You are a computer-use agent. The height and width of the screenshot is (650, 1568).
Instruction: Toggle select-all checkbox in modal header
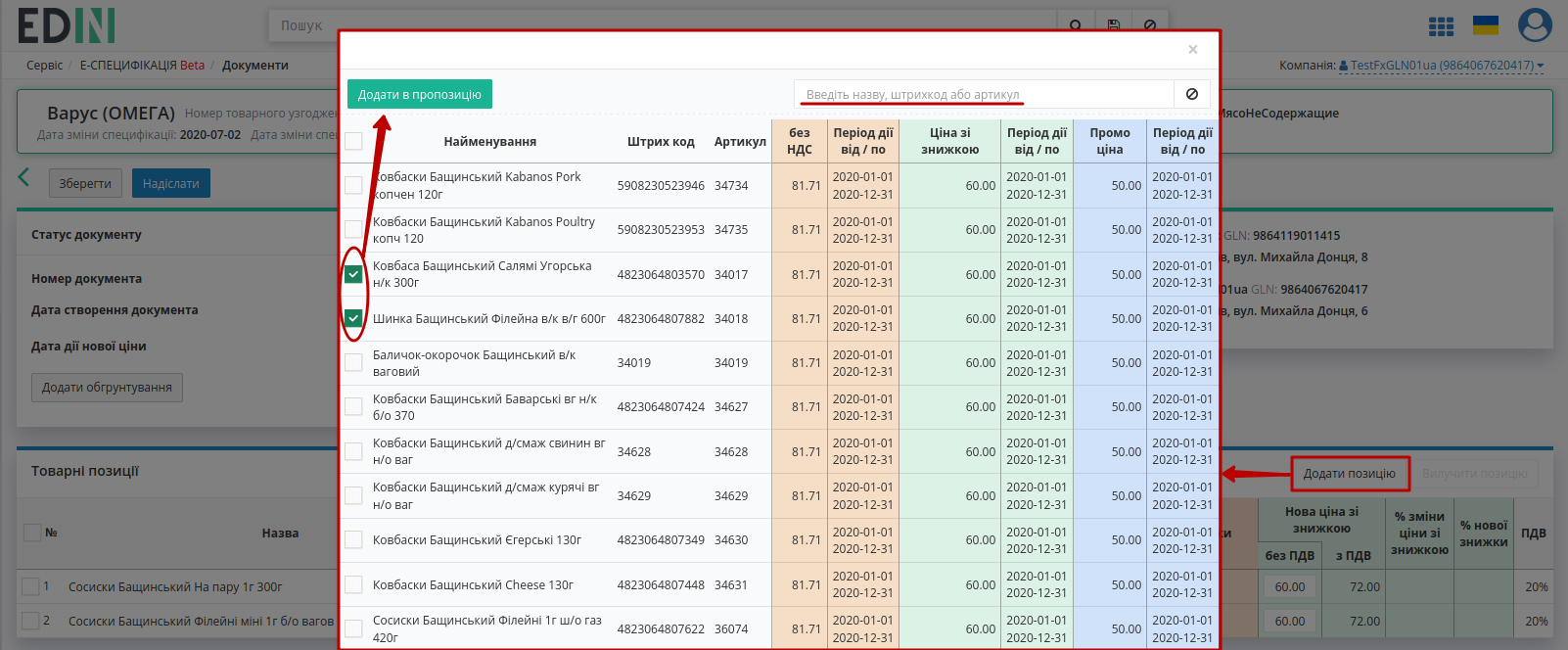click(x=353, y=141)
